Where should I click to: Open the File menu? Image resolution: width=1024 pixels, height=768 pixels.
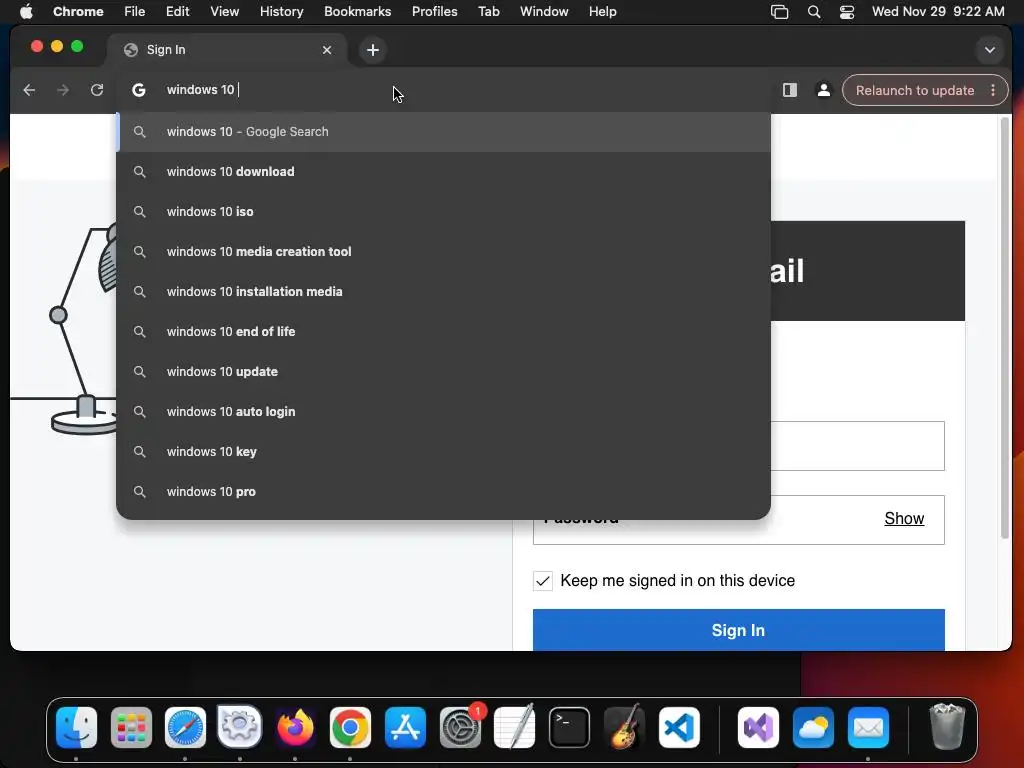tap(135, 11)
